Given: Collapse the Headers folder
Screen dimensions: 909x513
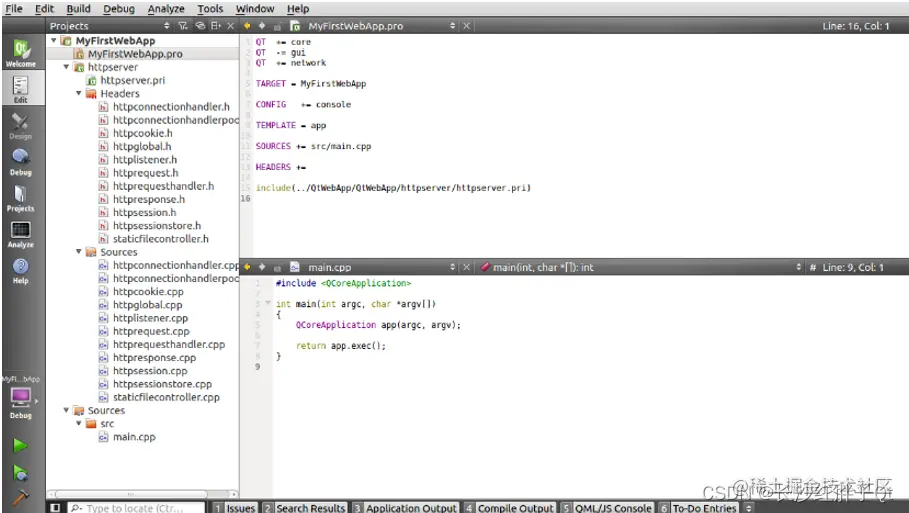Looking at the screenshot, I should click(x=79, y=93).
